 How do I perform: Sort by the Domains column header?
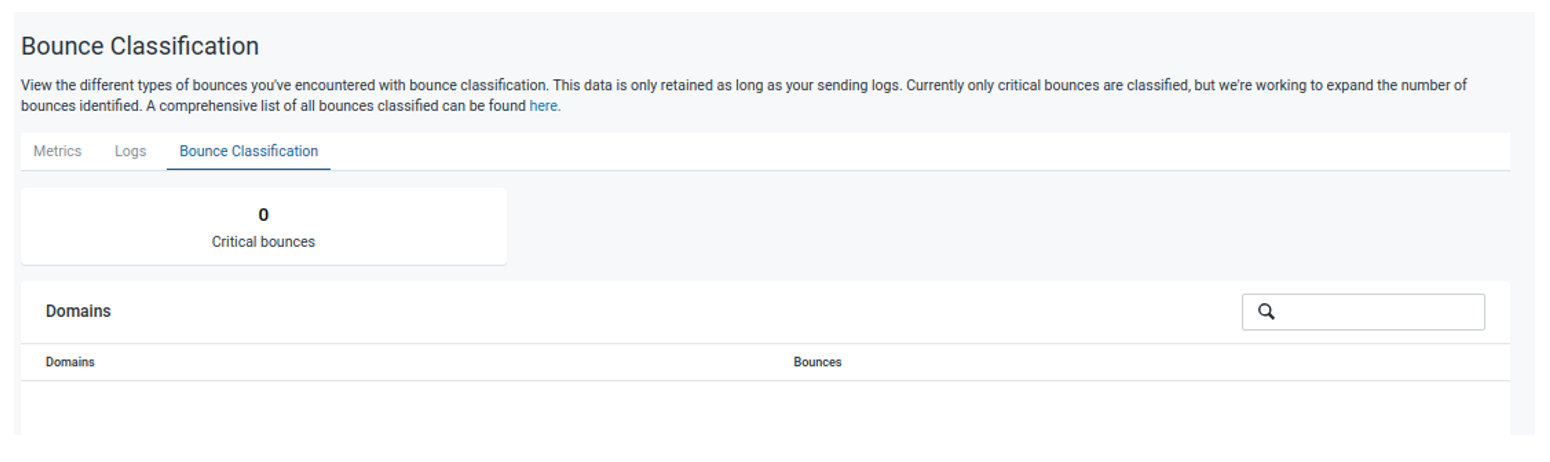[x=70, y=362]
